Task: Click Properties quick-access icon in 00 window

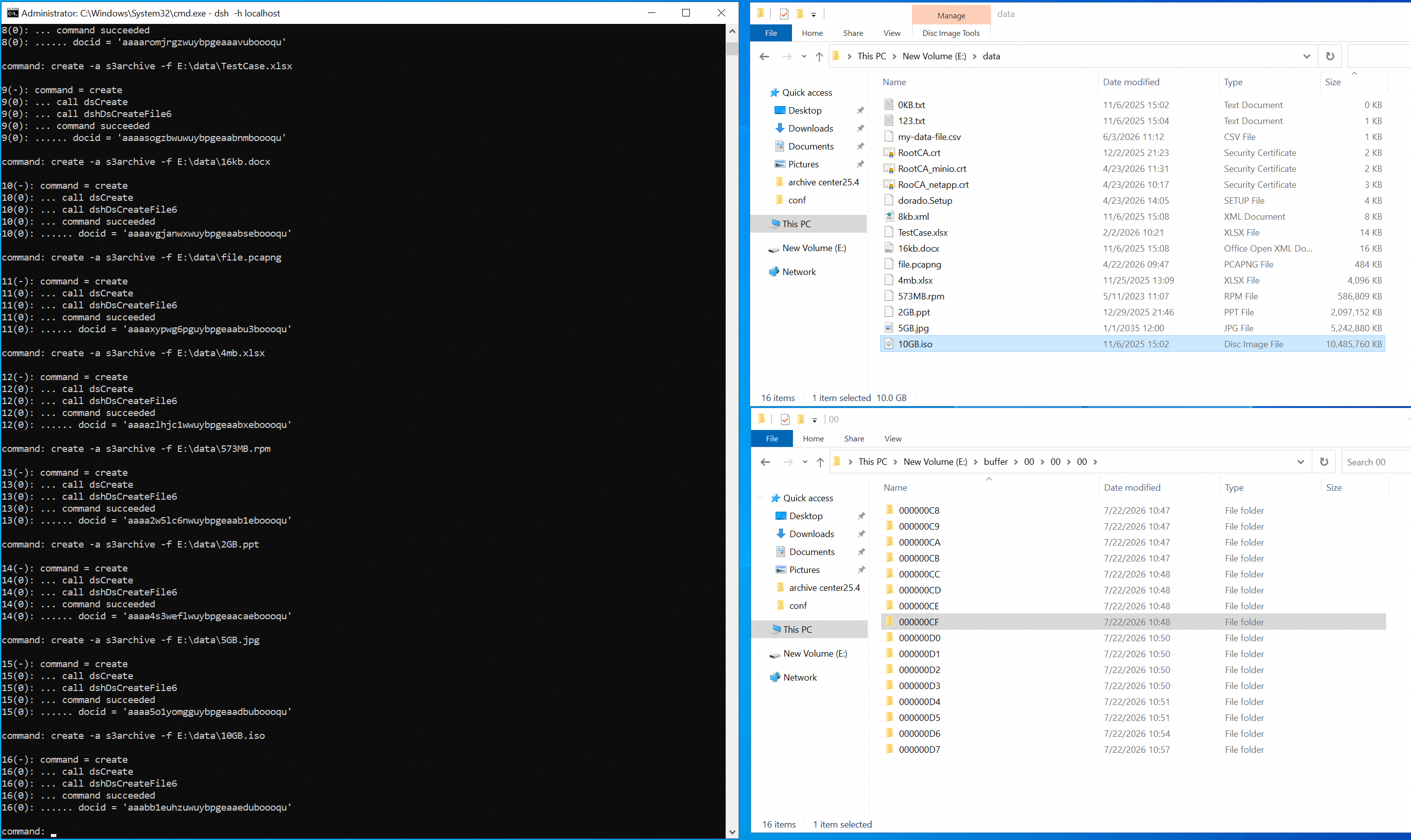Action: point(785,420)
